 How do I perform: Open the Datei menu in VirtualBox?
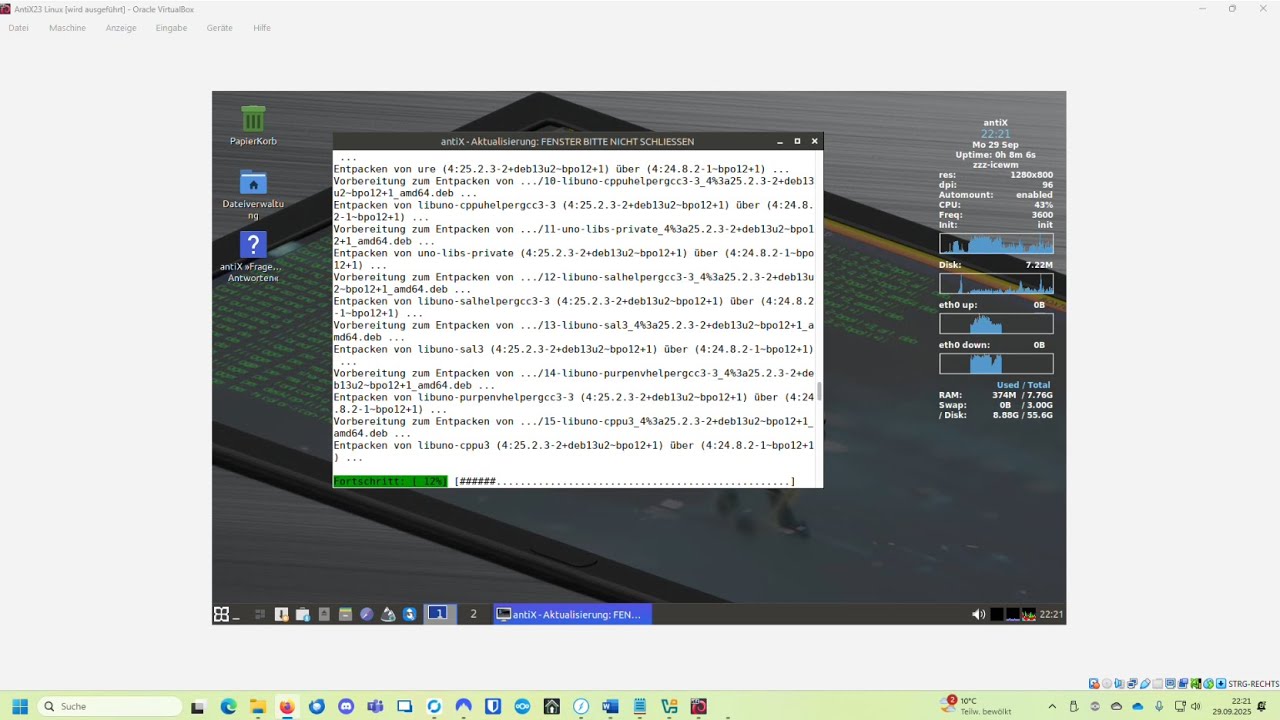click(18, 28)
